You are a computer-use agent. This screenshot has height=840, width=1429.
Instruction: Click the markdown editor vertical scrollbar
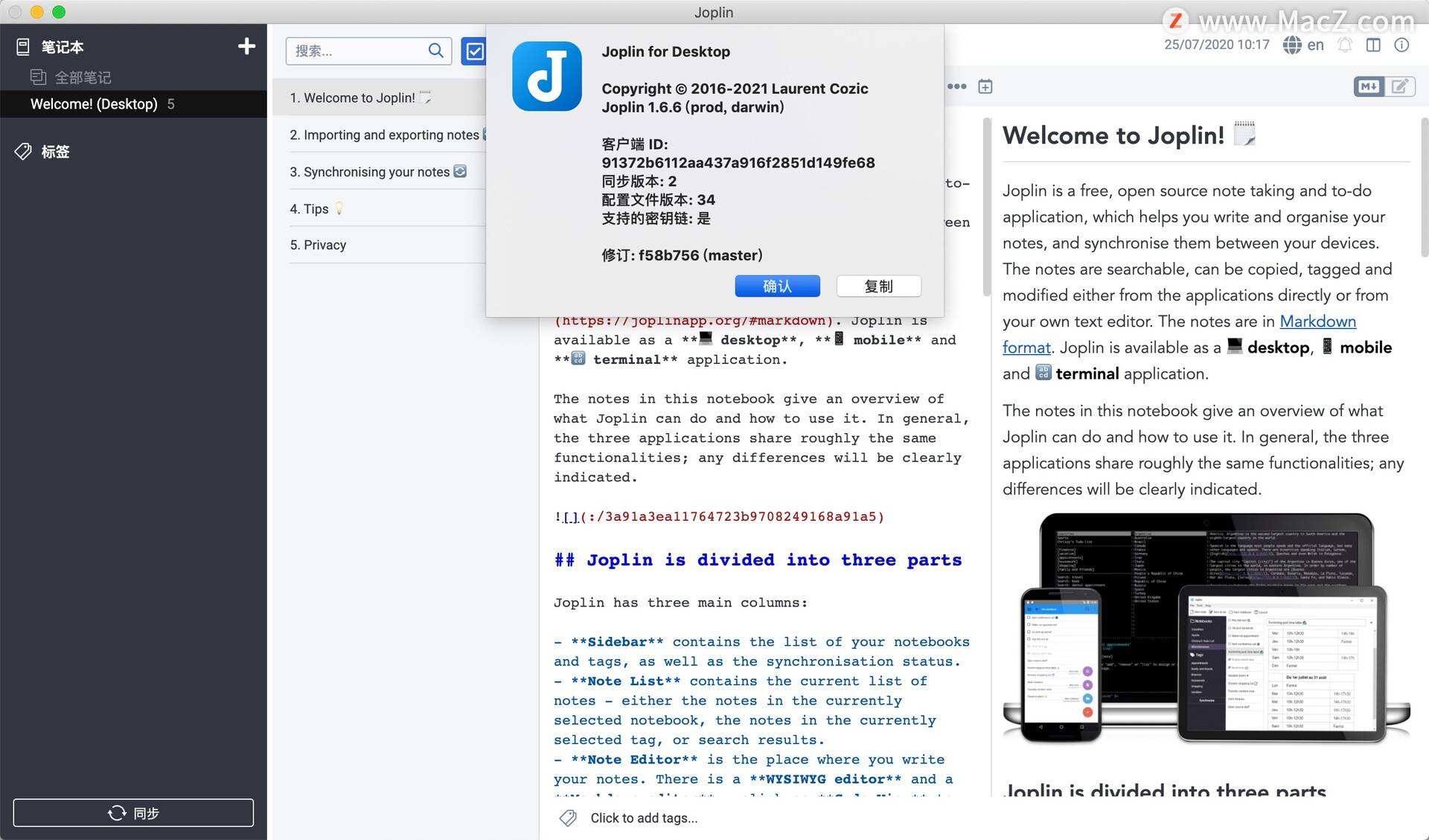click(987, 208)
